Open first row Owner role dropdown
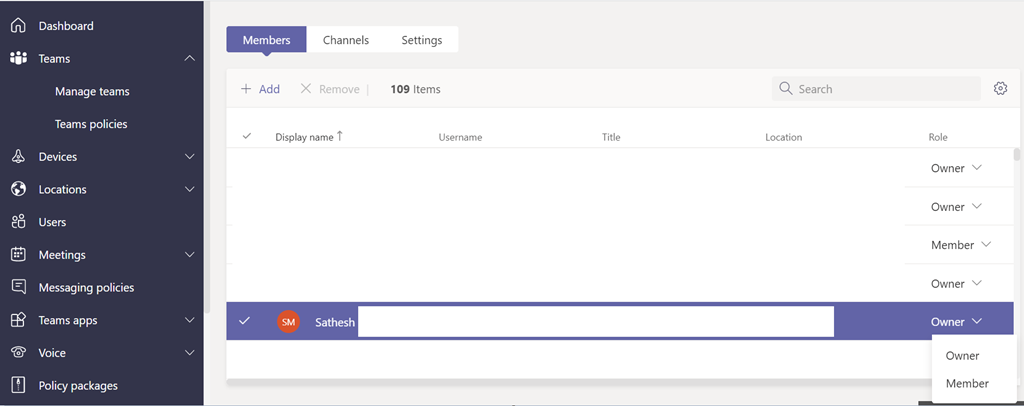The height and width of the screenshot is (406, 1024). pos(956,168)
